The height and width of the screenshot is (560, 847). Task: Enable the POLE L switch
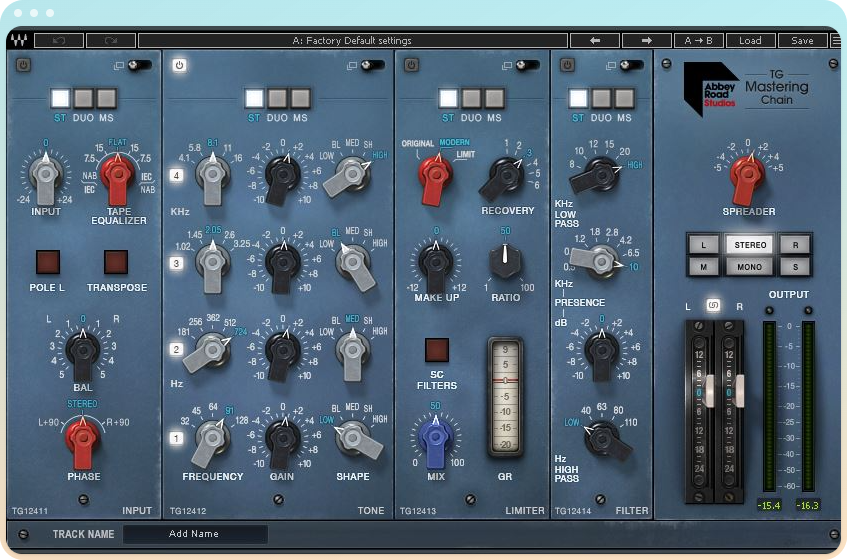(x=48, y=262)
